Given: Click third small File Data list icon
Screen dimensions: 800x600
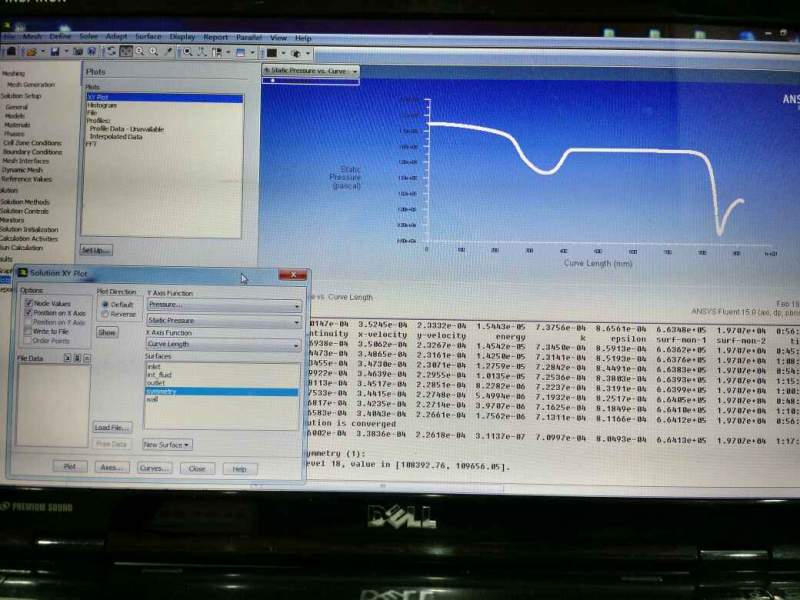Looking at the screenshot, I should pyautogui.click(x=87, y=358).
